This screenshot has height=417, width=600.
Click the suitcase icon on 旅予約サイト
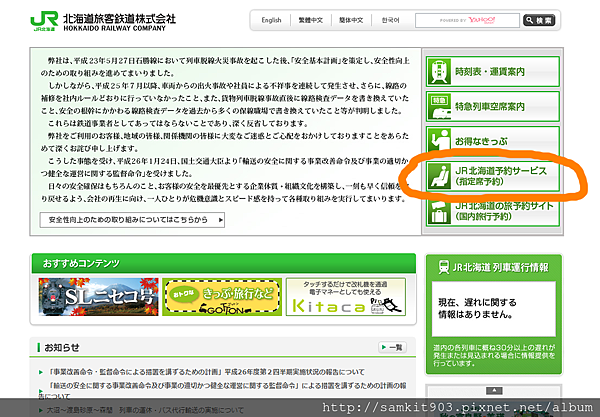439,213
